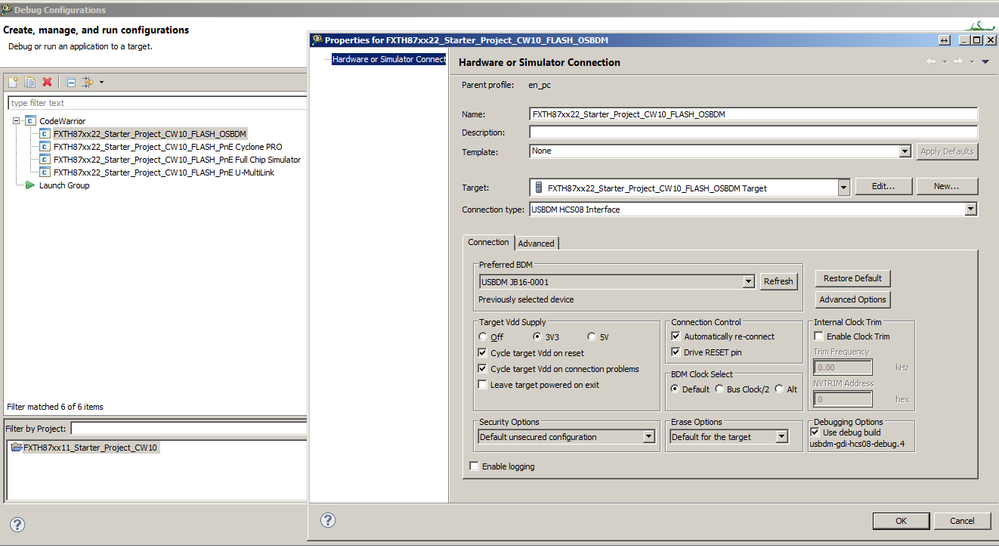999x546 pixels.
Task: Select the FLASH_PnE U-MultiLink configuration
Action: click(164, 173)
